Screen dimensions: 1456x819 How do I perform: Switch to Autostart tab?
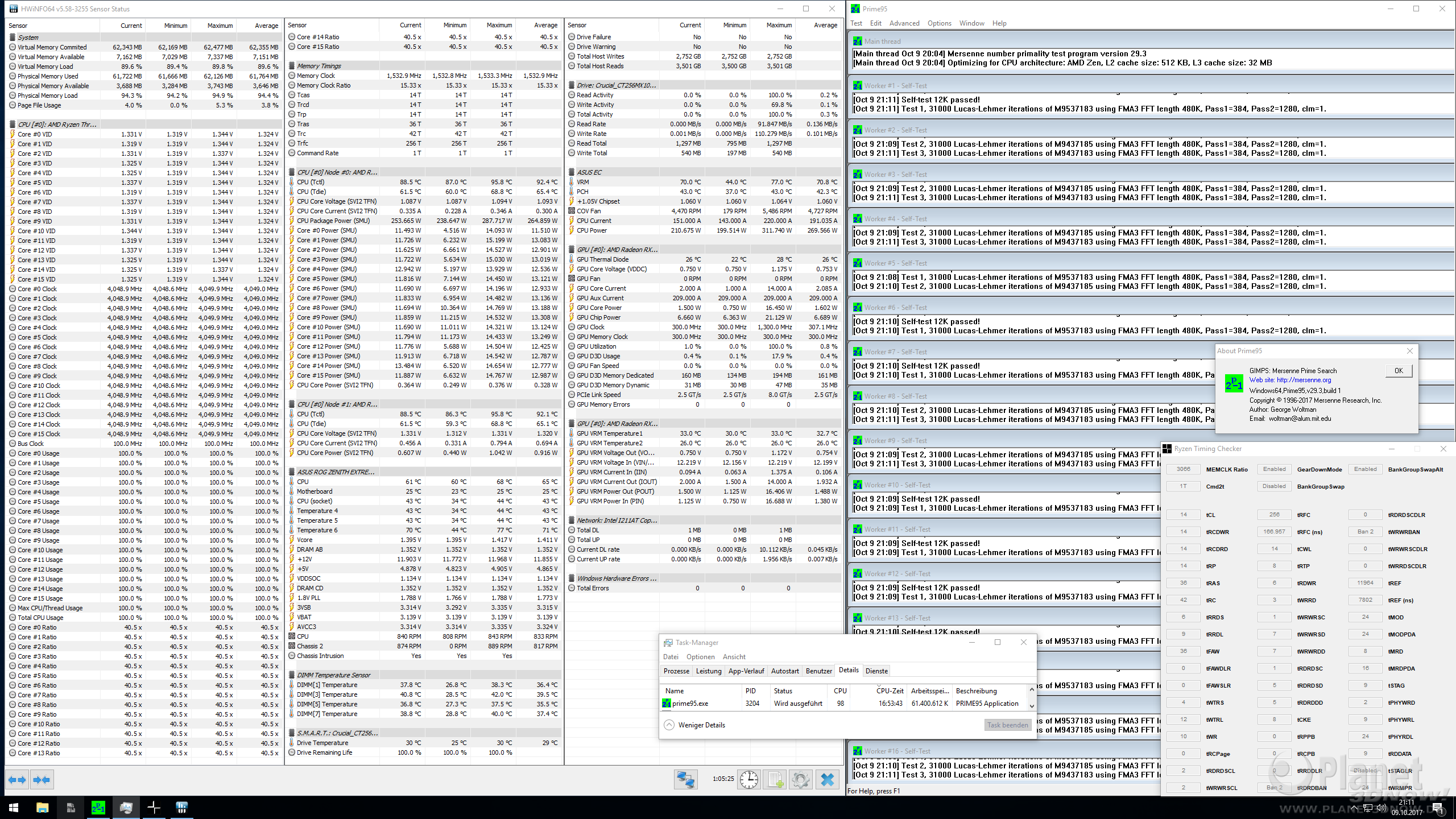click(x=785, y=671)
